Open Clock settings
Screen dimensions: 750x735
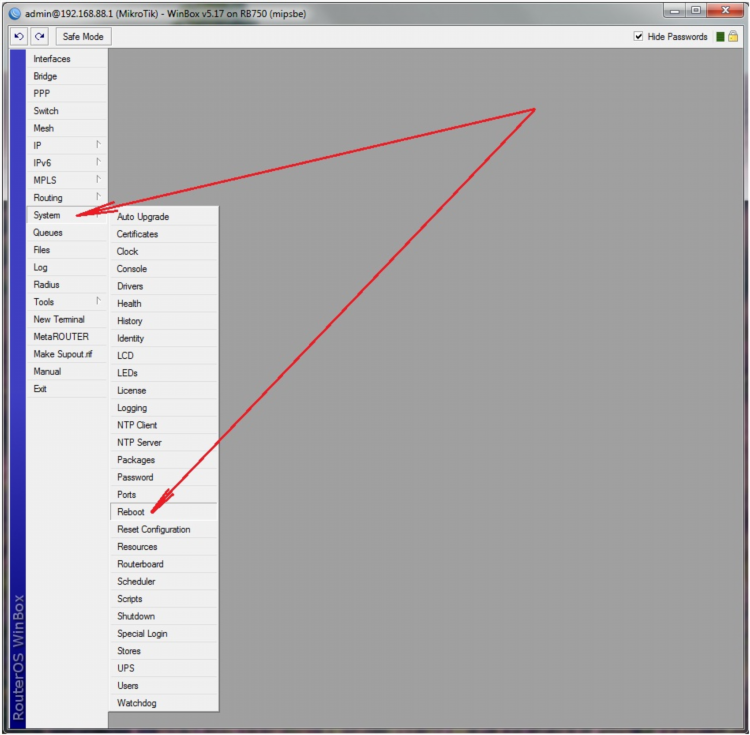(x=164, y=251)
